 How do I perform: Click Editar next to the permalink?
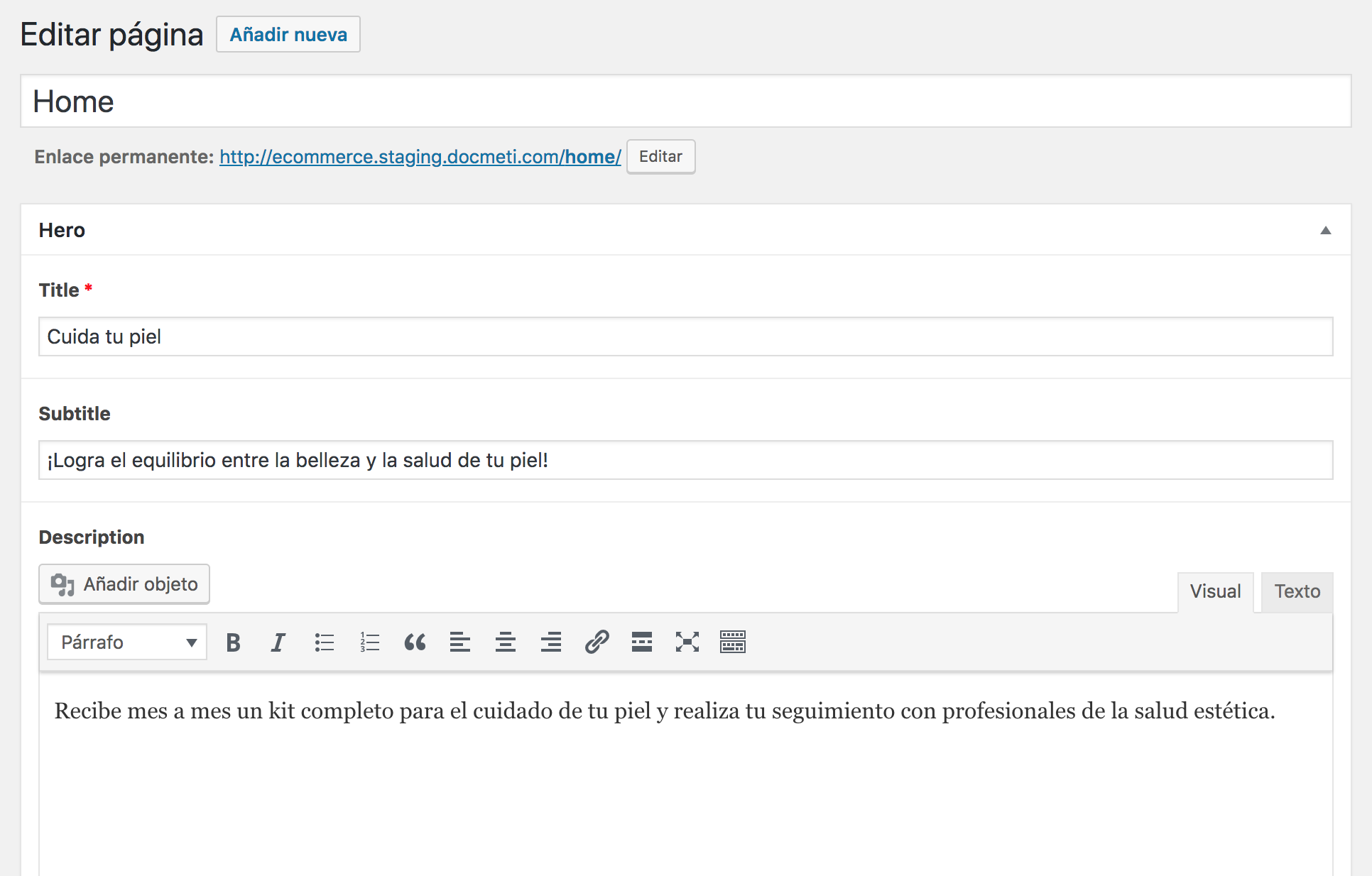pos(660,157)
